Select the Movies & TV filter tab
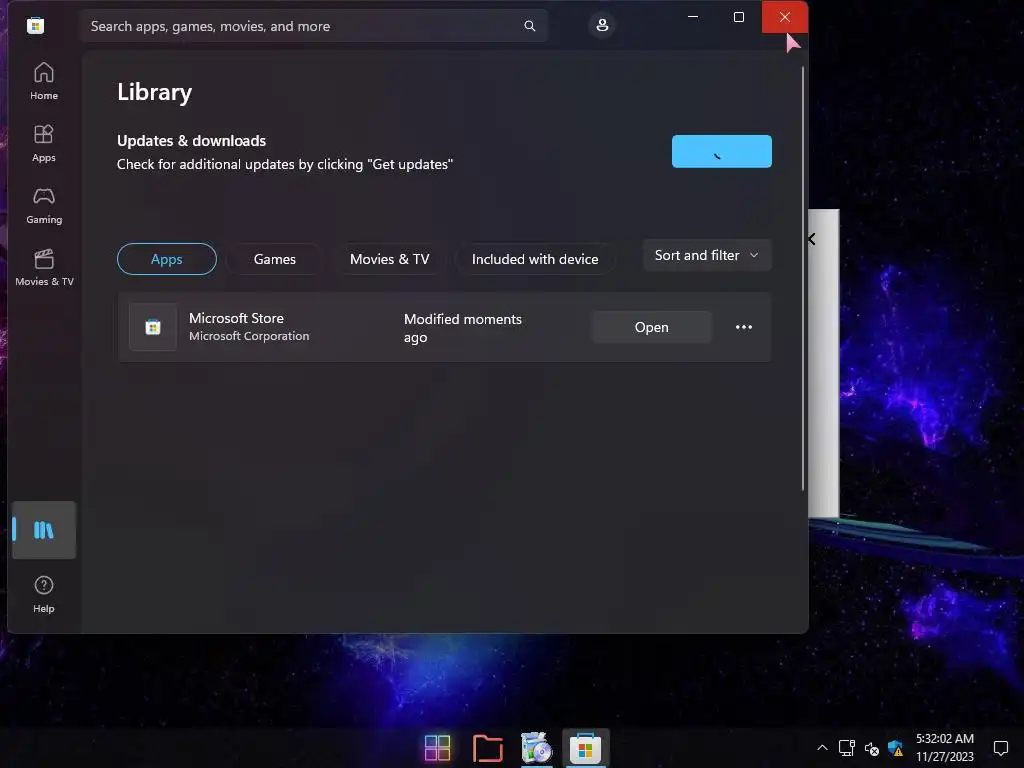This screenshot has height=768, width=1024. coord(389,259)
